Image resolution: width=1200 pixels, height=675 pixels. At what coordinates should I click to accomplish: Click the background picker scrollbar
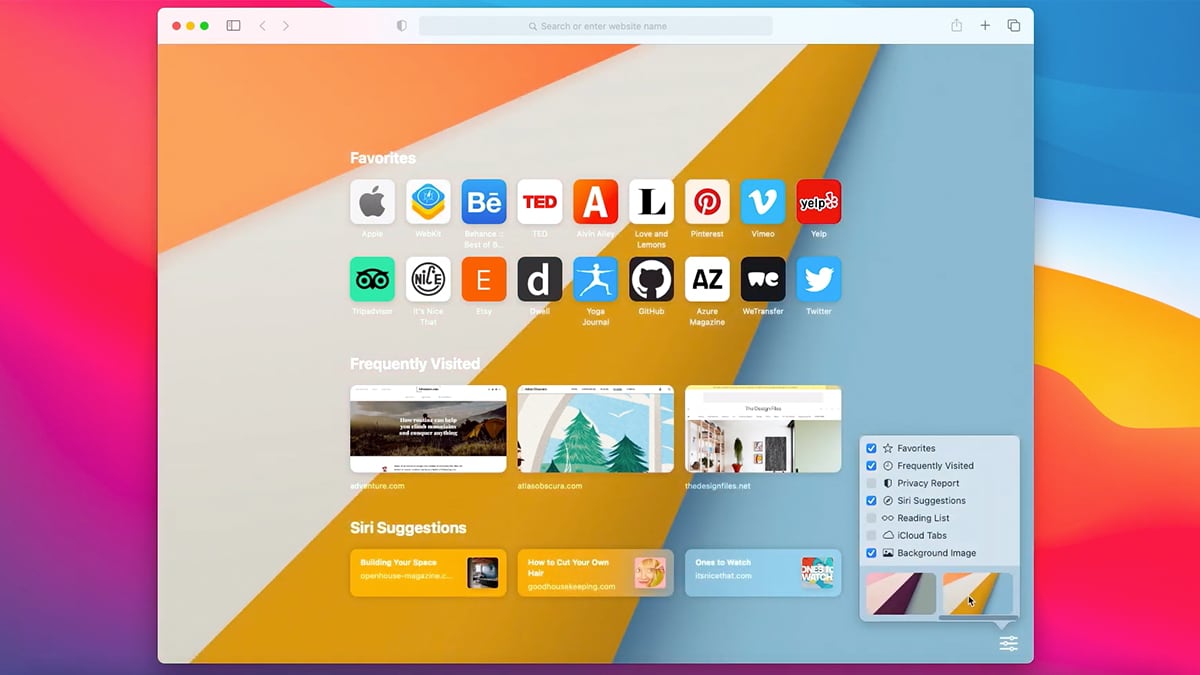pos(976,618)
